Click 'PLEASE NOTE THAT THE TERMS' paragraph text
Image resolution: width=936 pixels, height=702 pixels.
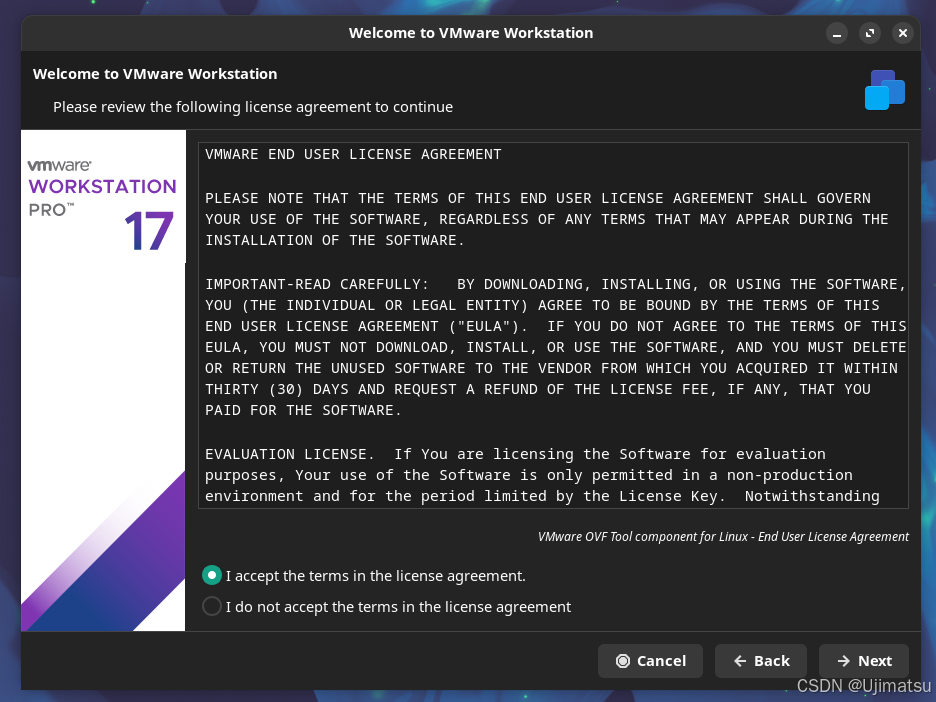click(547, 219)
